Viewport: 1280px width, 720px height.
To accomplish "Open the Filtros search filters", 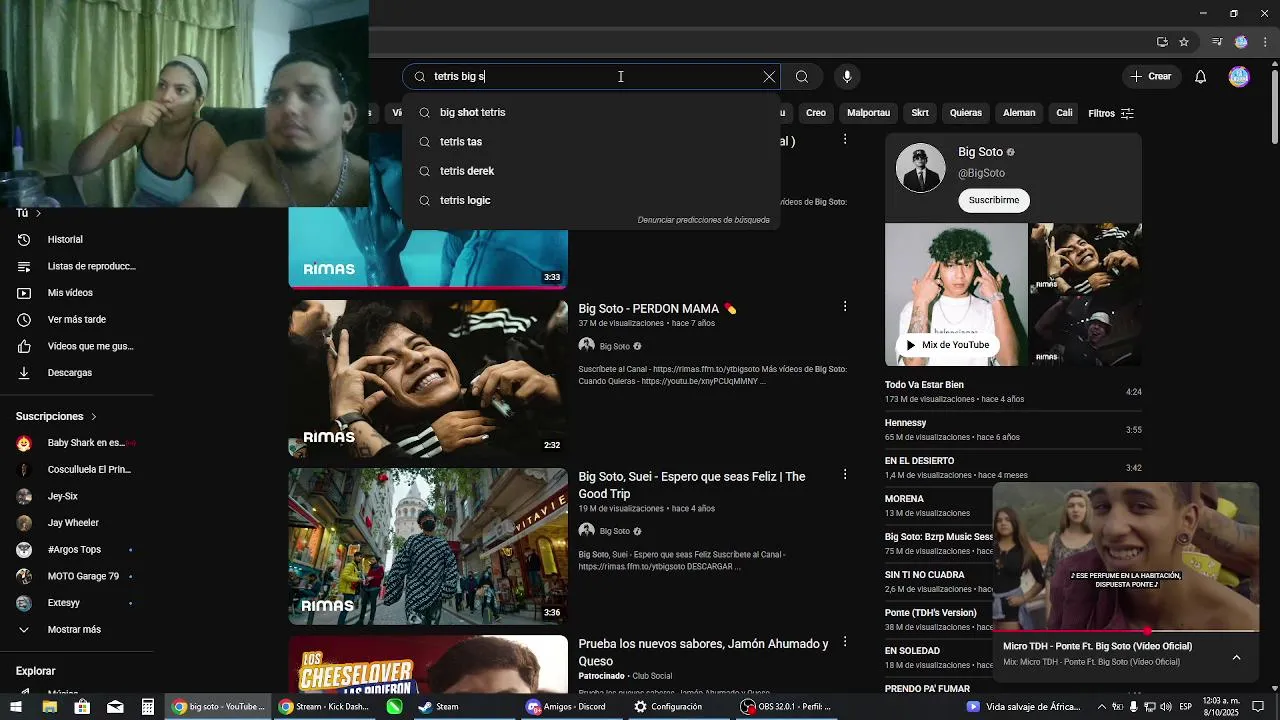I will point(1111,113).
